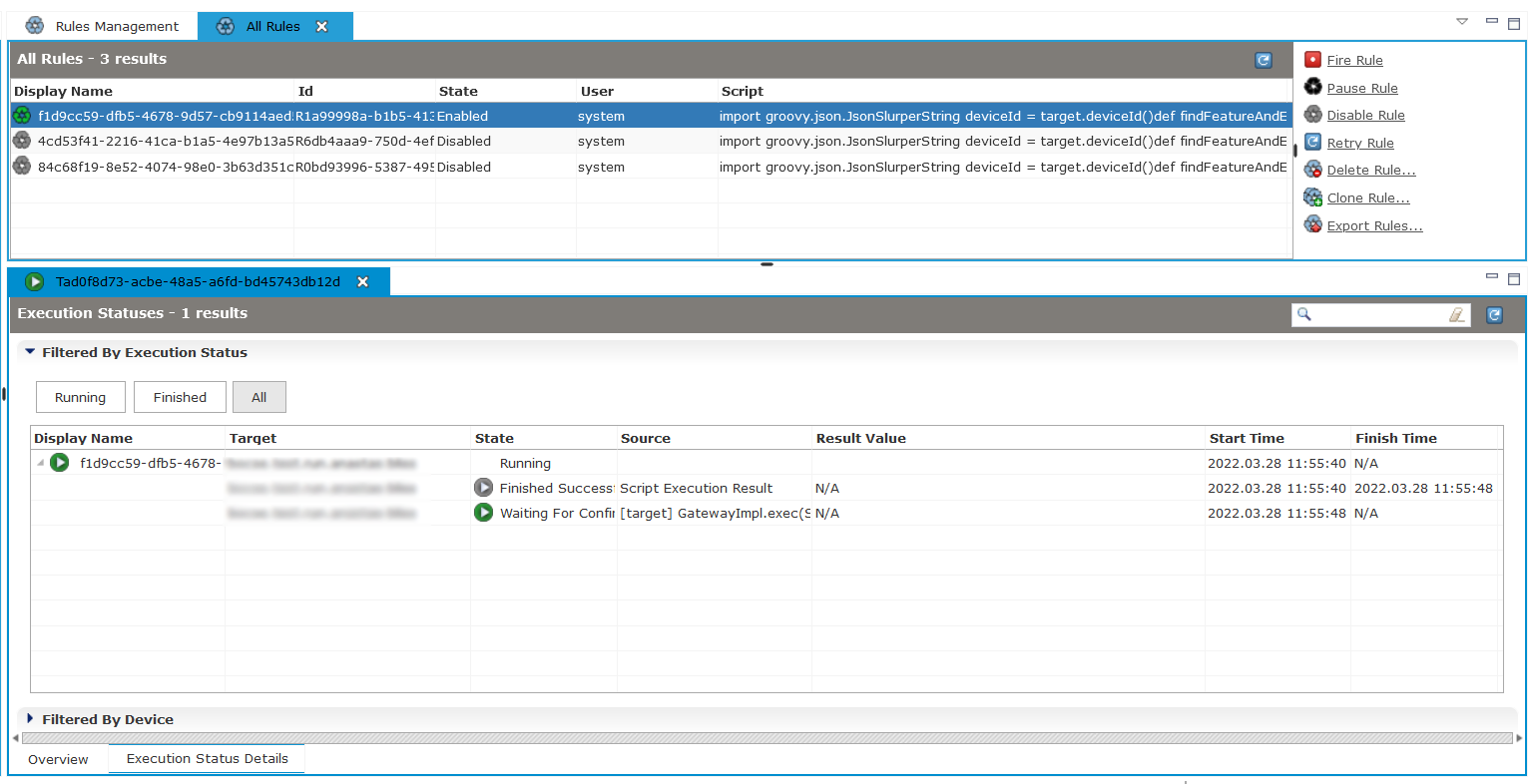Select the Script Execution Result source cell

pos(714,488)
